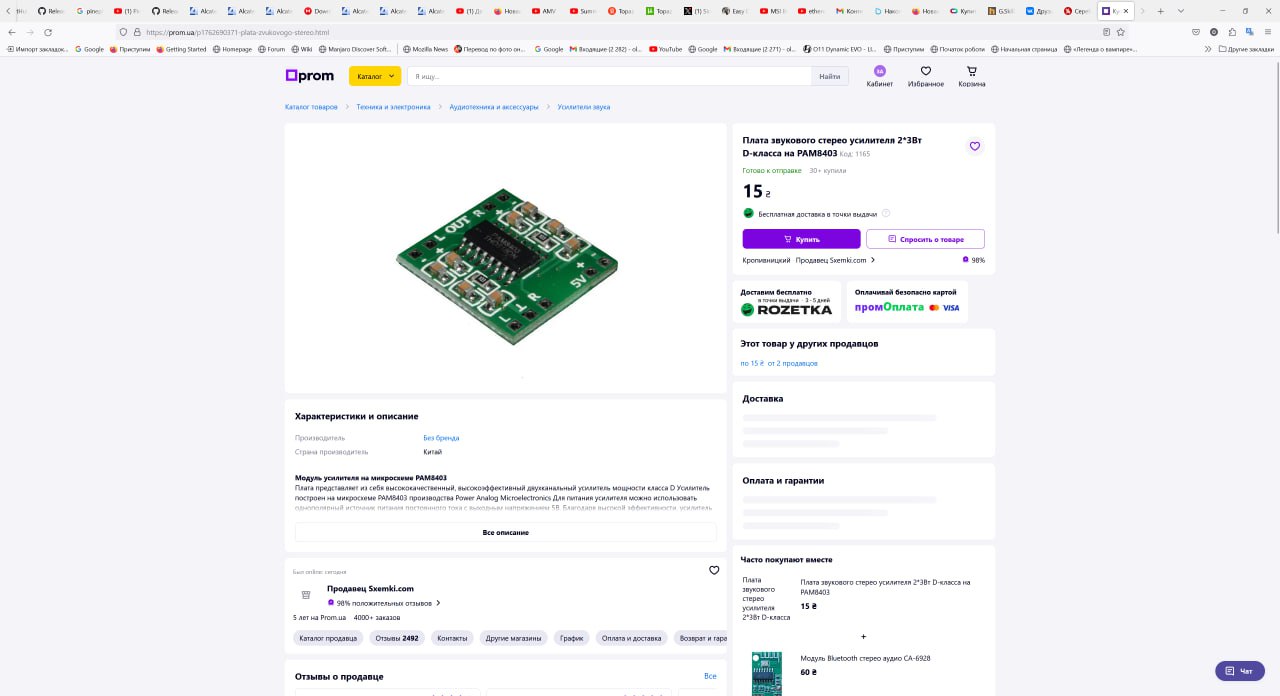Screen dimensions: 1280x696
Task: Click the site lock icon in the address bar
Action: [137, 32]
